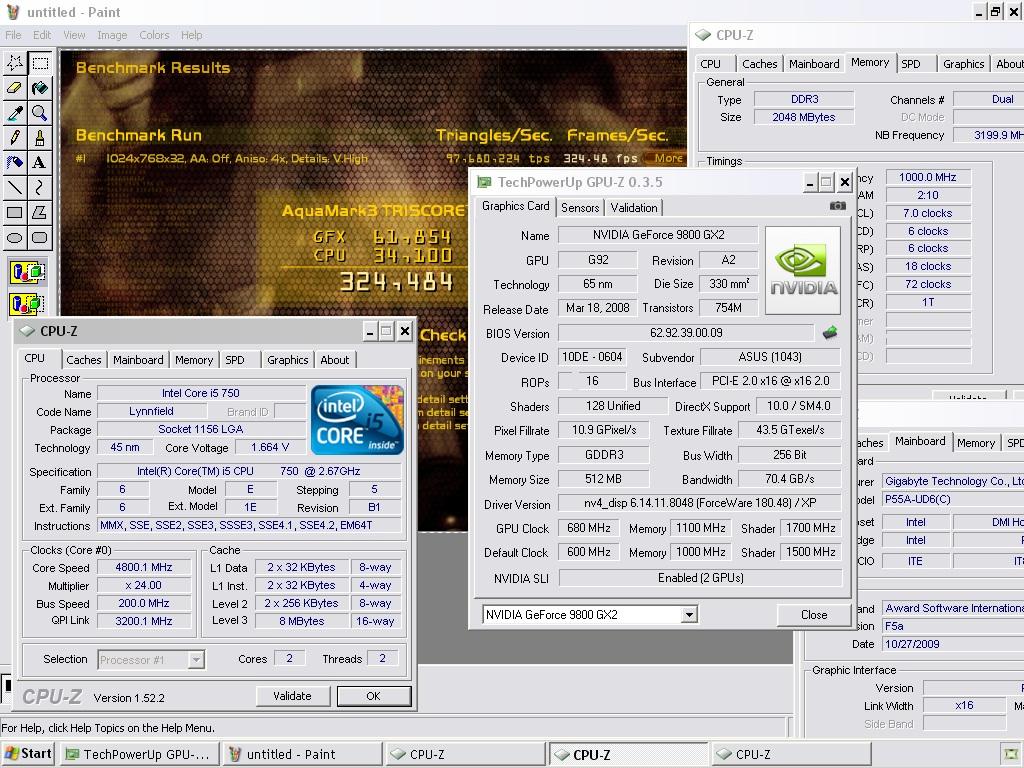This screenshot has height=768, width=1024.
Task: Choose the Airbrush tool in Paint
Action: pos(15,163)
